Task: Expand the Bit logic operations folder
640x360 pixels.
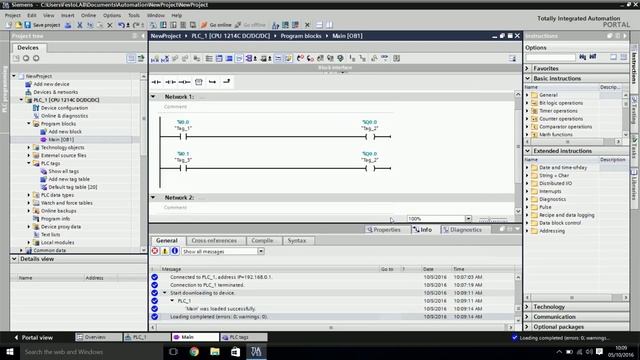Action: [x=527, y=103]
